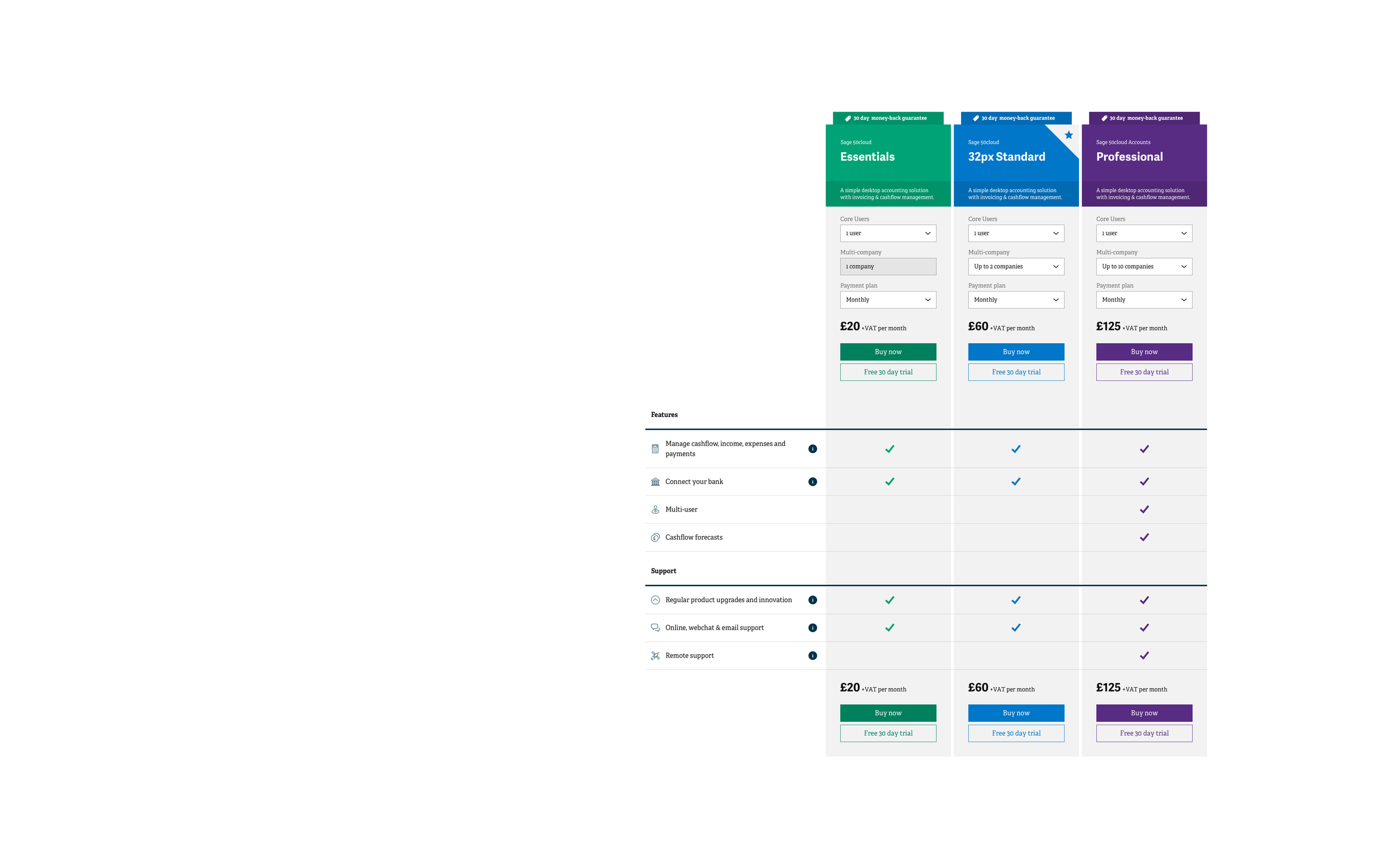
Task: Open Professional 'Up to 10 companies' dropdown
Action: 1143,267
